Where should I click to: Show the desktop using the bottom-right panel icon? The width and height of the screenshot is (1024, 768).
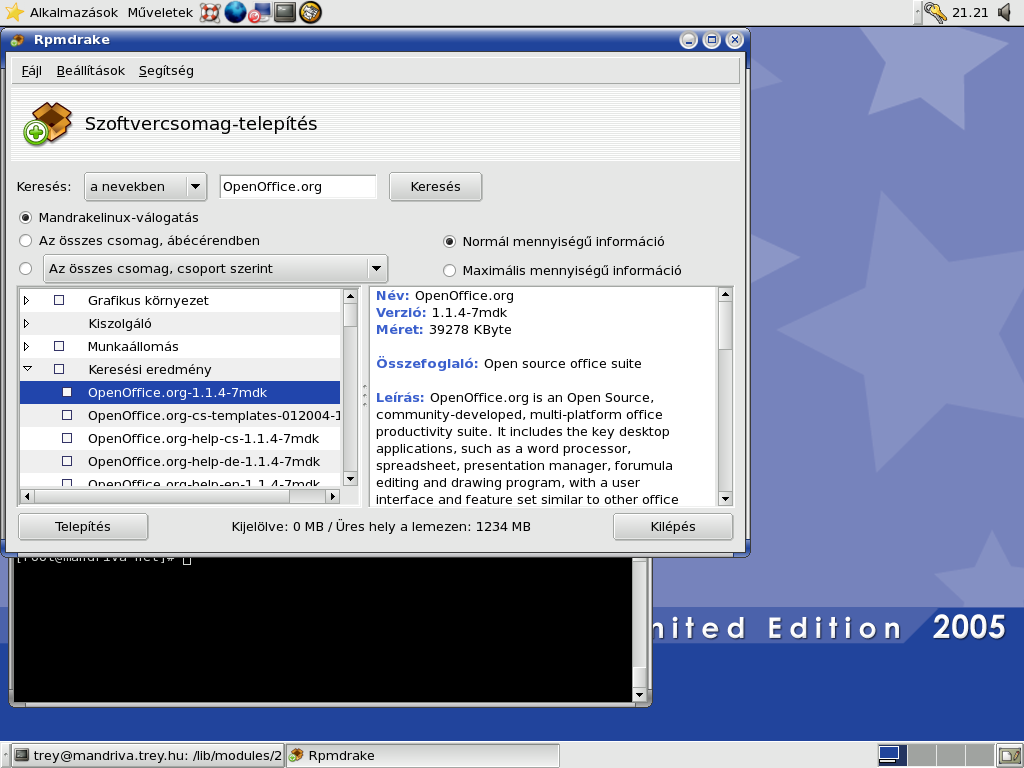tap(1009, 755)
